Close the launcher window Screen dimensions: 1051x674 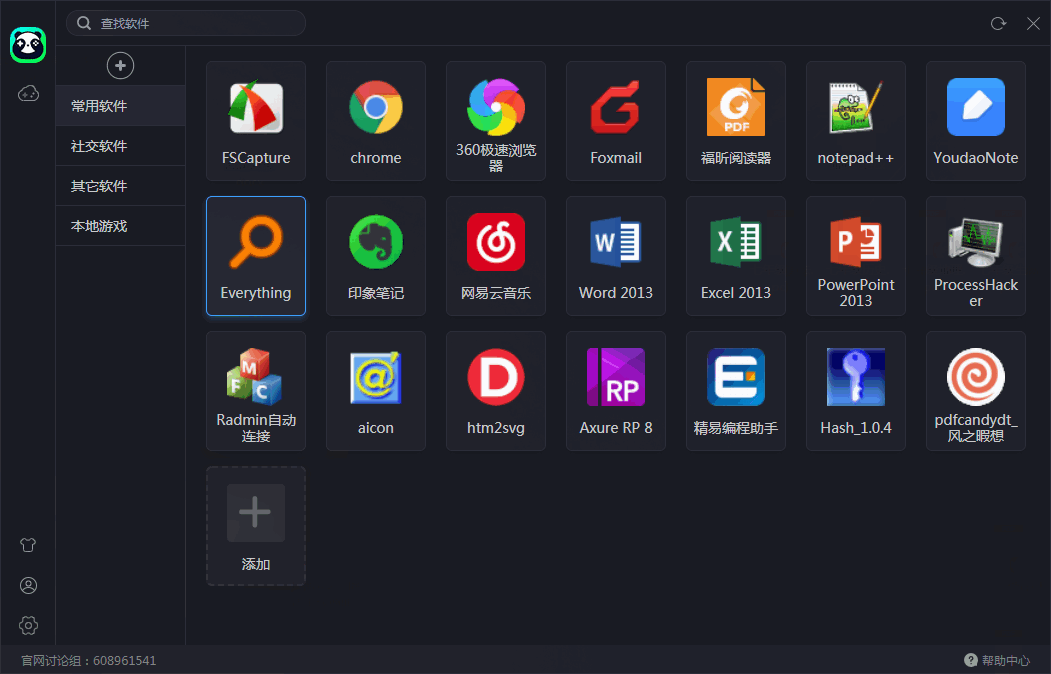(x=1033, y=23)
